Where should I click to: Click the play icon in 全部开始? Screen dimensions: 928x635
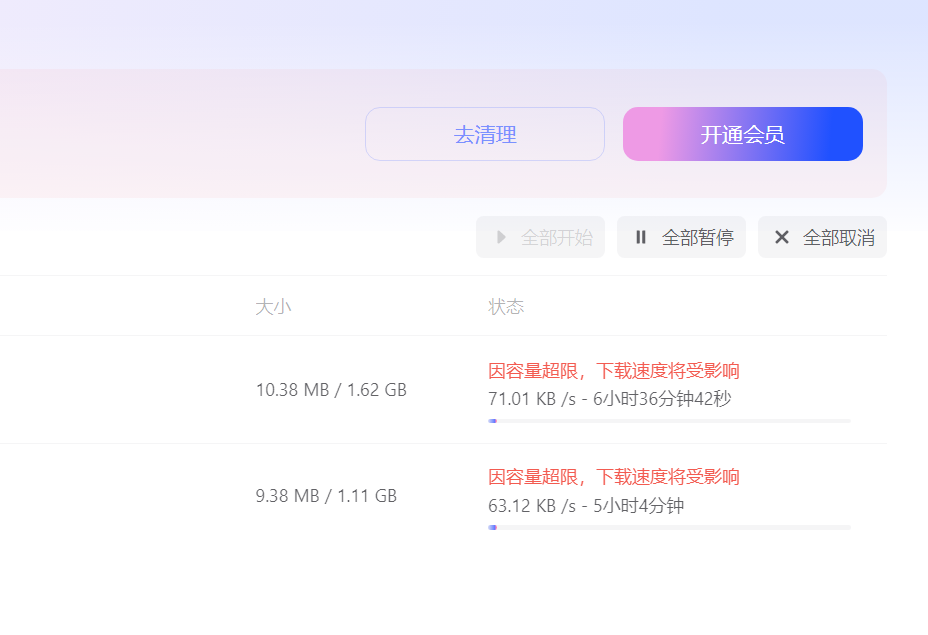501,237
